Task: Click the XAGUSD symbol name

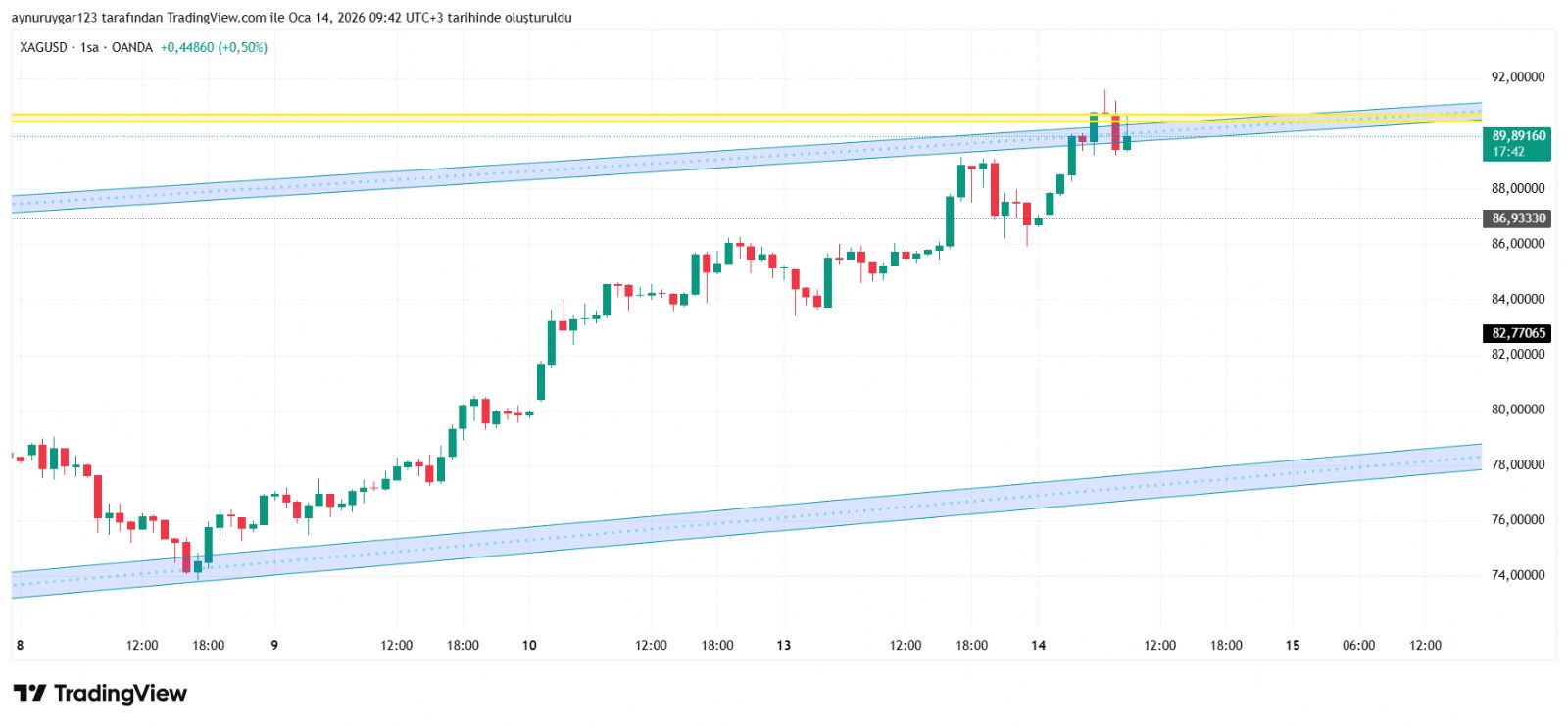Action: coord(43,47)
